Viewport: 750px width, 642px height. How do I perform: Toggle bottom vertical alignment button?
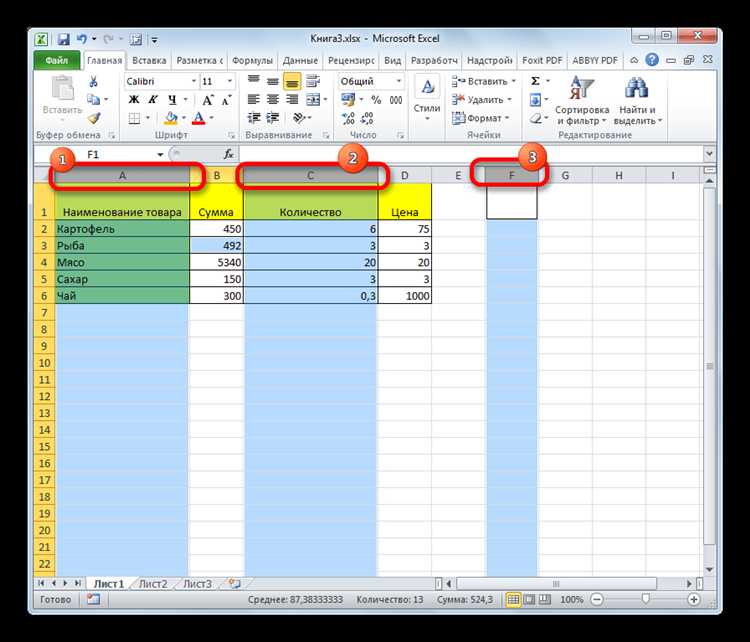click(x=292, y=81)
